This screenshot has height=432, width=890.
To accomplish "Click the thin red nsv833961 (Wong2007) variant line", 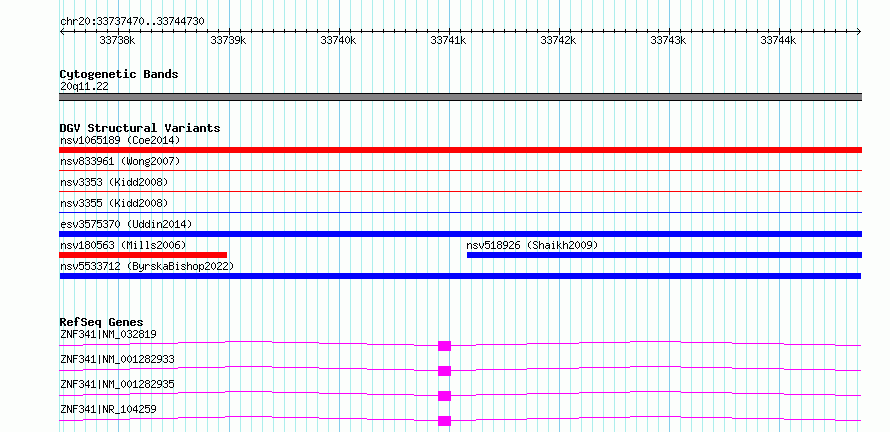I will pos(460,170).
